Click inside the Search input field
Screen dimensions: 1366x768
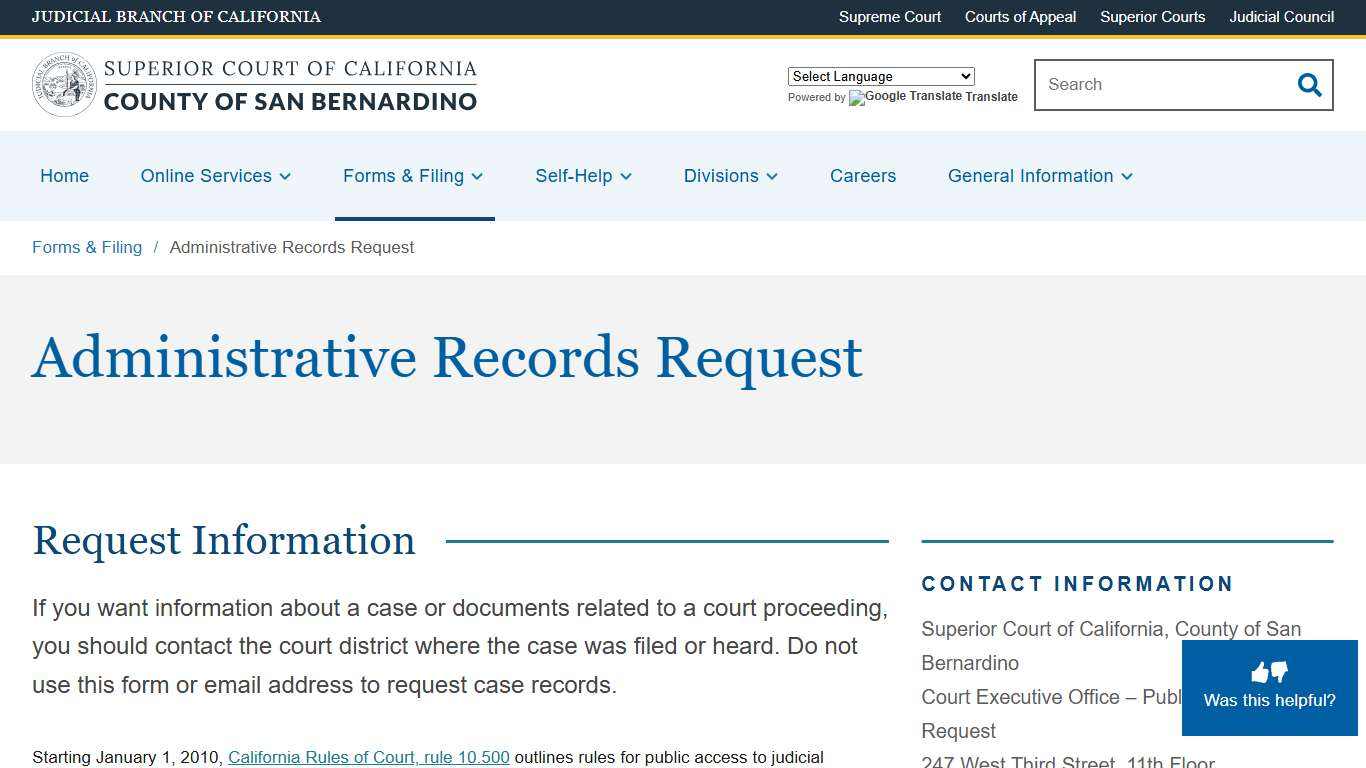[1150, 85]
